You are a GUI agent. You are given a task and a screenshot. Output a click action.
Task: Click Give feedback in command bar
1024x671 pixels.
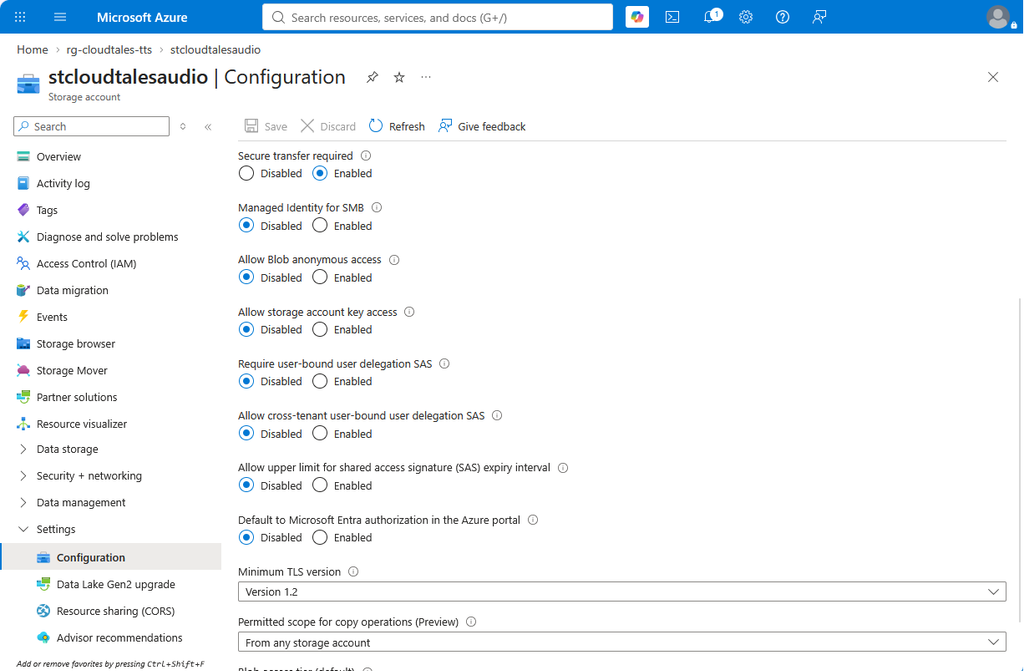[481, 126]
